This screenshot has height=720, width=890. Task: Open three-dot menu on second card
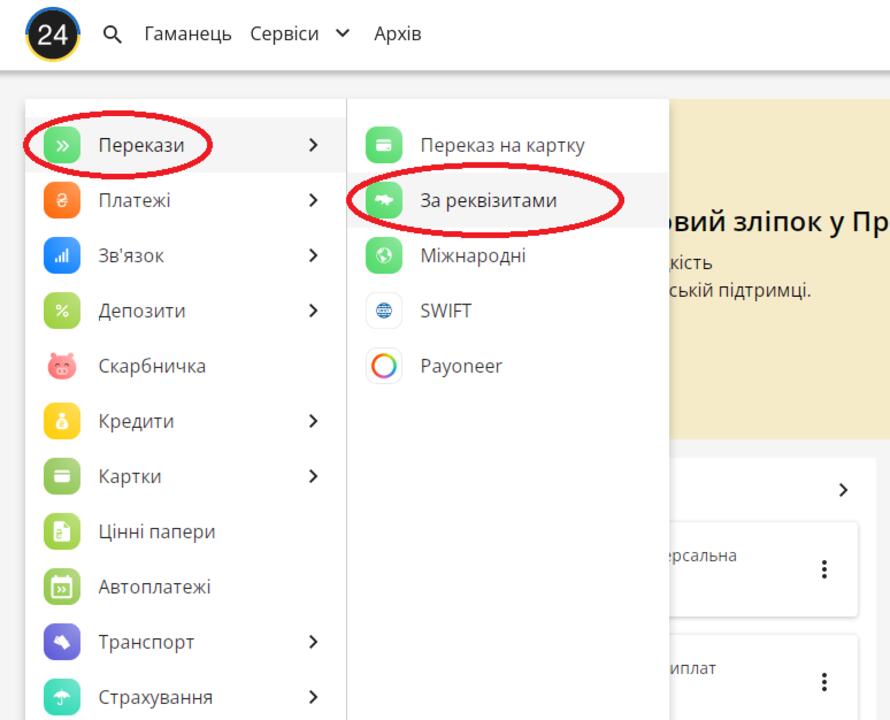coord(824,681)
